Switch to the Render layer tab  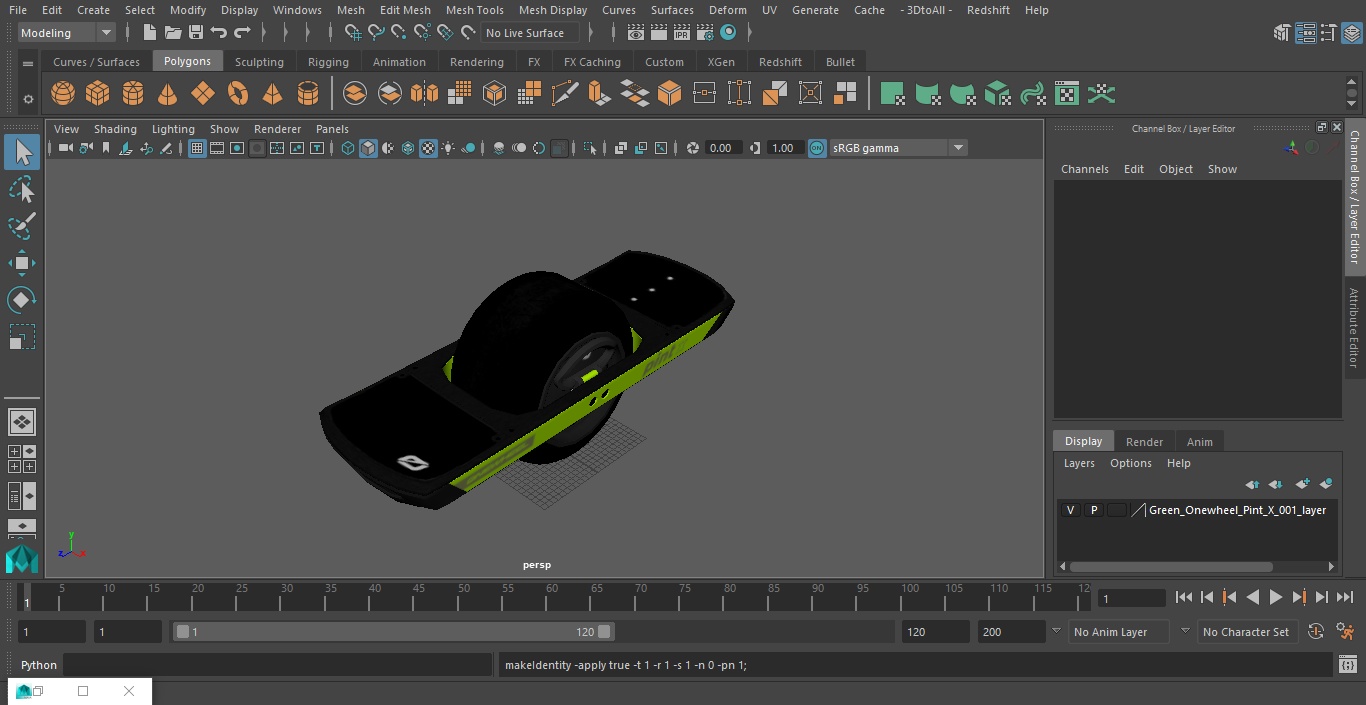[1144, 442]
